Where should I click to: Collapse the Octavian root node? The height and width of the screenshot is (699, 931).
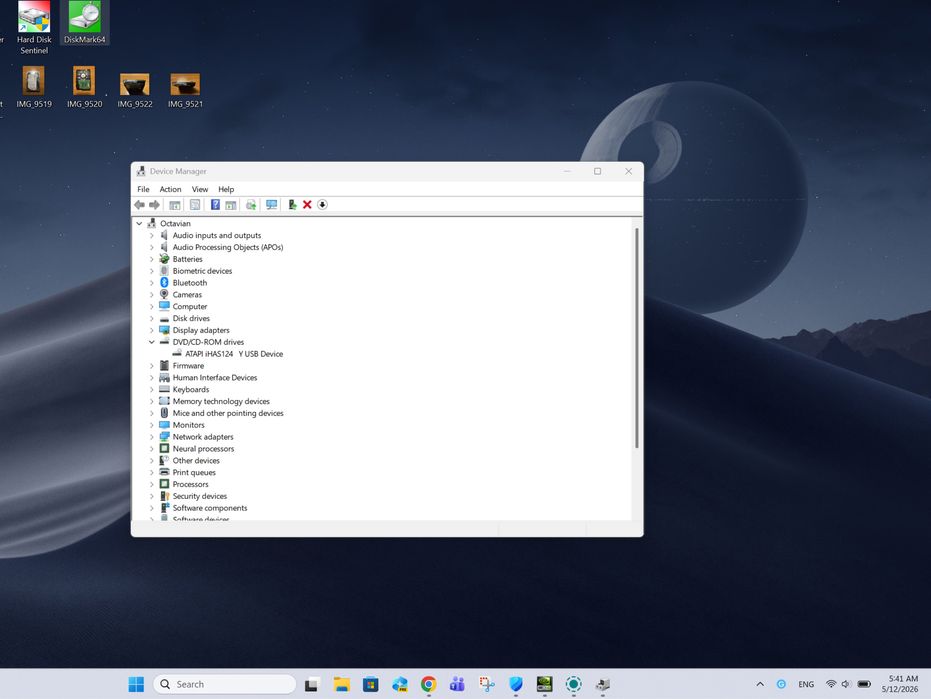point(140,223)
